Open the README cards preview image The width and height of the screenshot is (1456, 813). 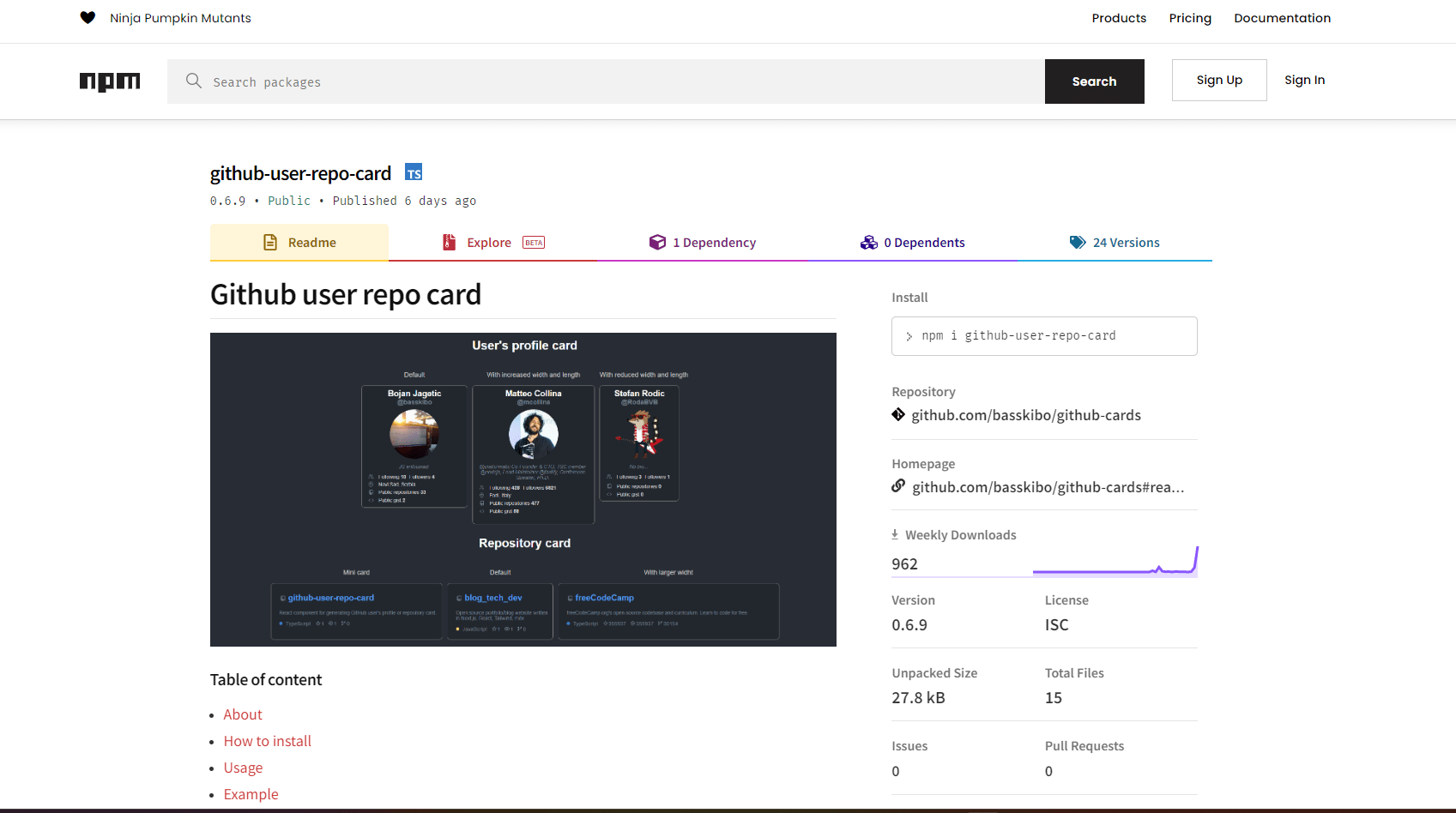(x=523, y=490)
